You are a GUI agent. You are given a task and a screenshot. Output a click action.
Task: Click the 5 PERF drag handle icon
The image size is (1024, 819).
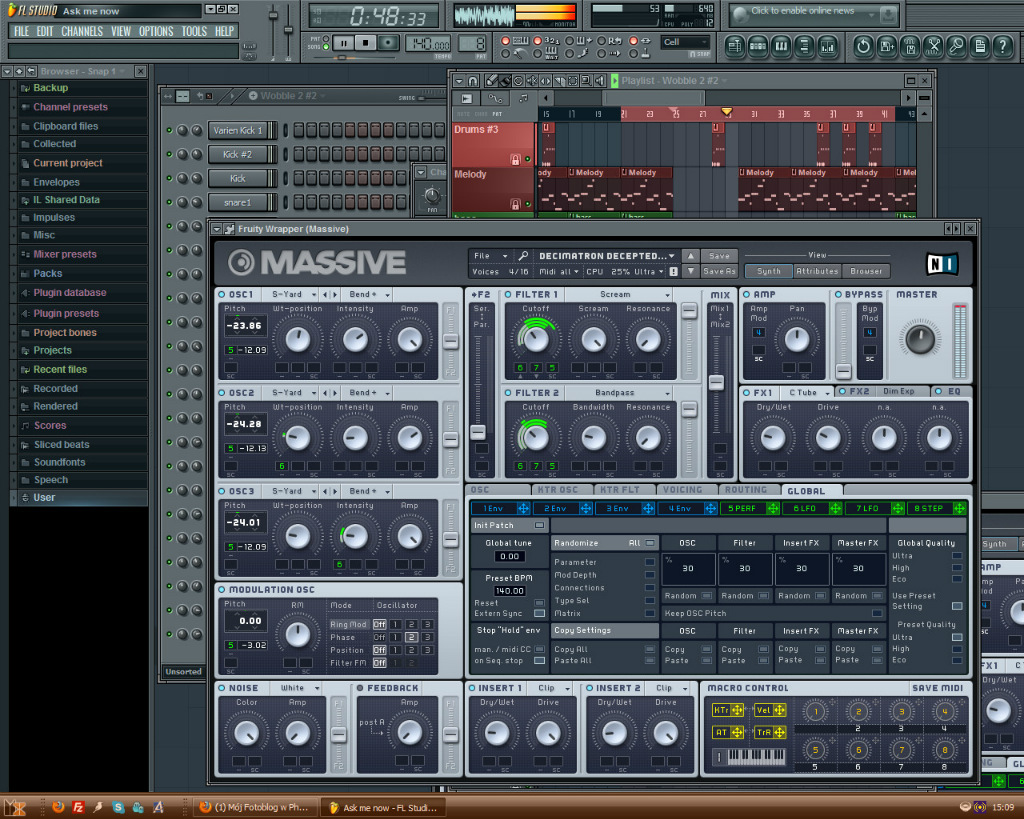773,508
